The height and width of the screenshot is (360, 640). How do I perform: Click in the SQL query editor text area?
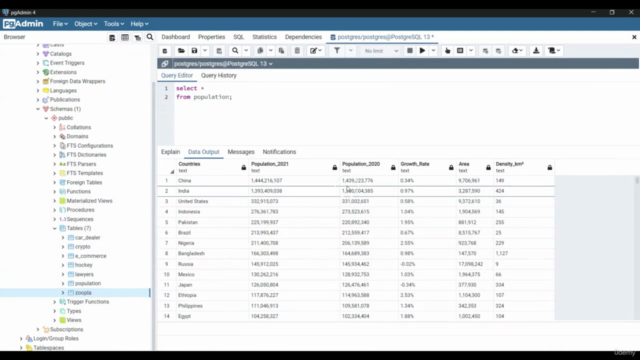pos(406,114)
